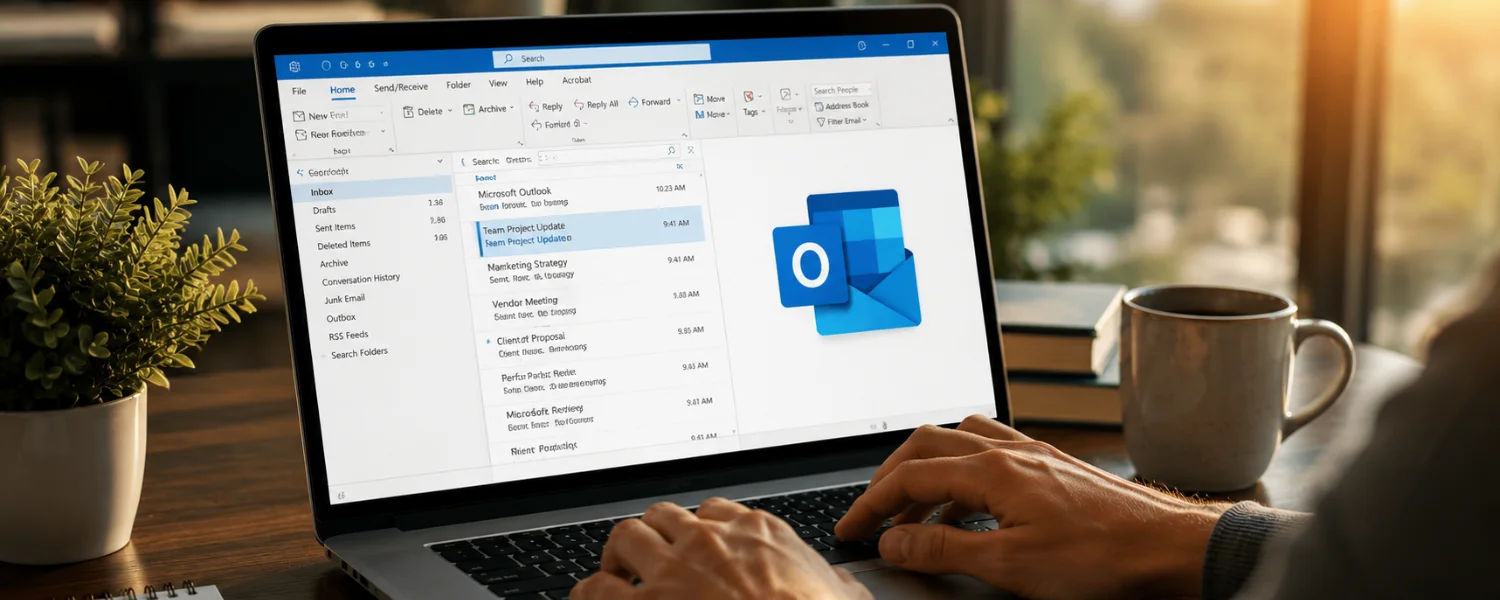Select the Home ribbon tab
The image size is (1500, 600).
click(342, 90)
